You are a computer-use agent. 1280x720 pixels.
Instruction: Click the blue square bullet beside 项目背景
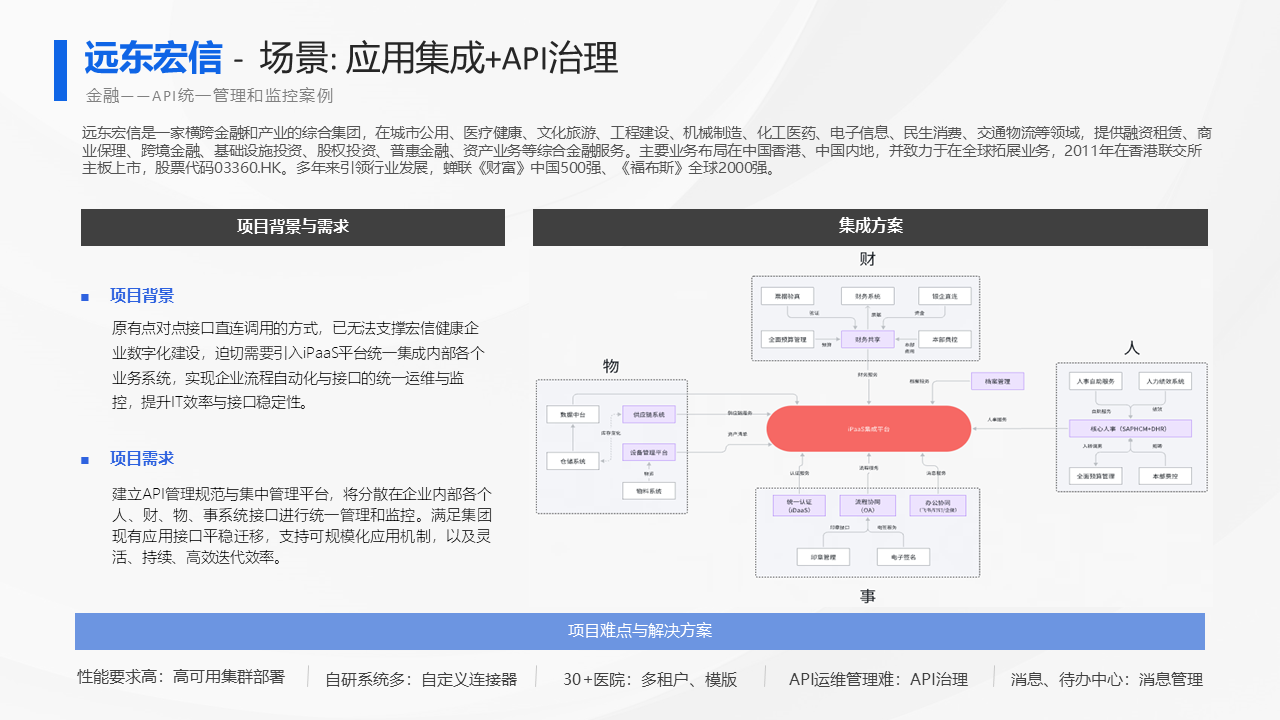[85, 297]
